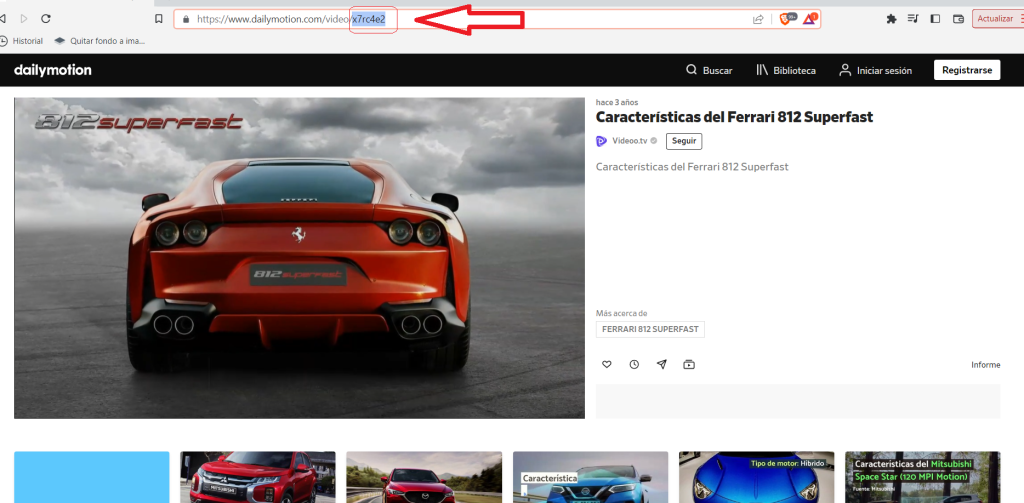The height and width of the screenshot is (503, 1024).
Task: Open the 'Tipo de motor: Híbrido' thumbnail
Action: point(756,477)
